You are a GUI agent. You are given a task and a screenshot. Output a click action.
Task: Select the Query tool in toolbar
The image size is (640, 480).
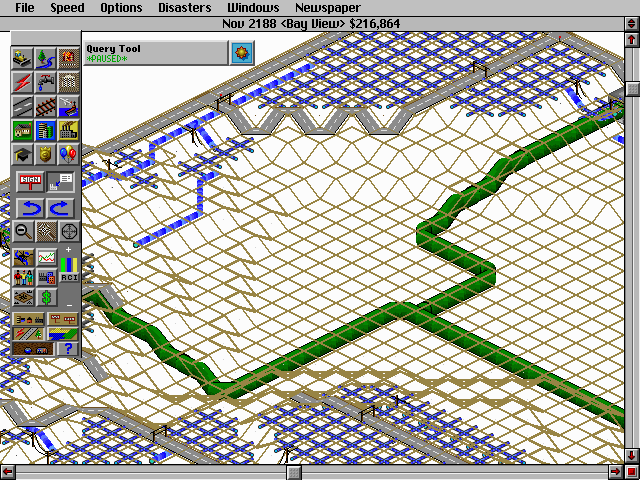[x=60, y=182]
